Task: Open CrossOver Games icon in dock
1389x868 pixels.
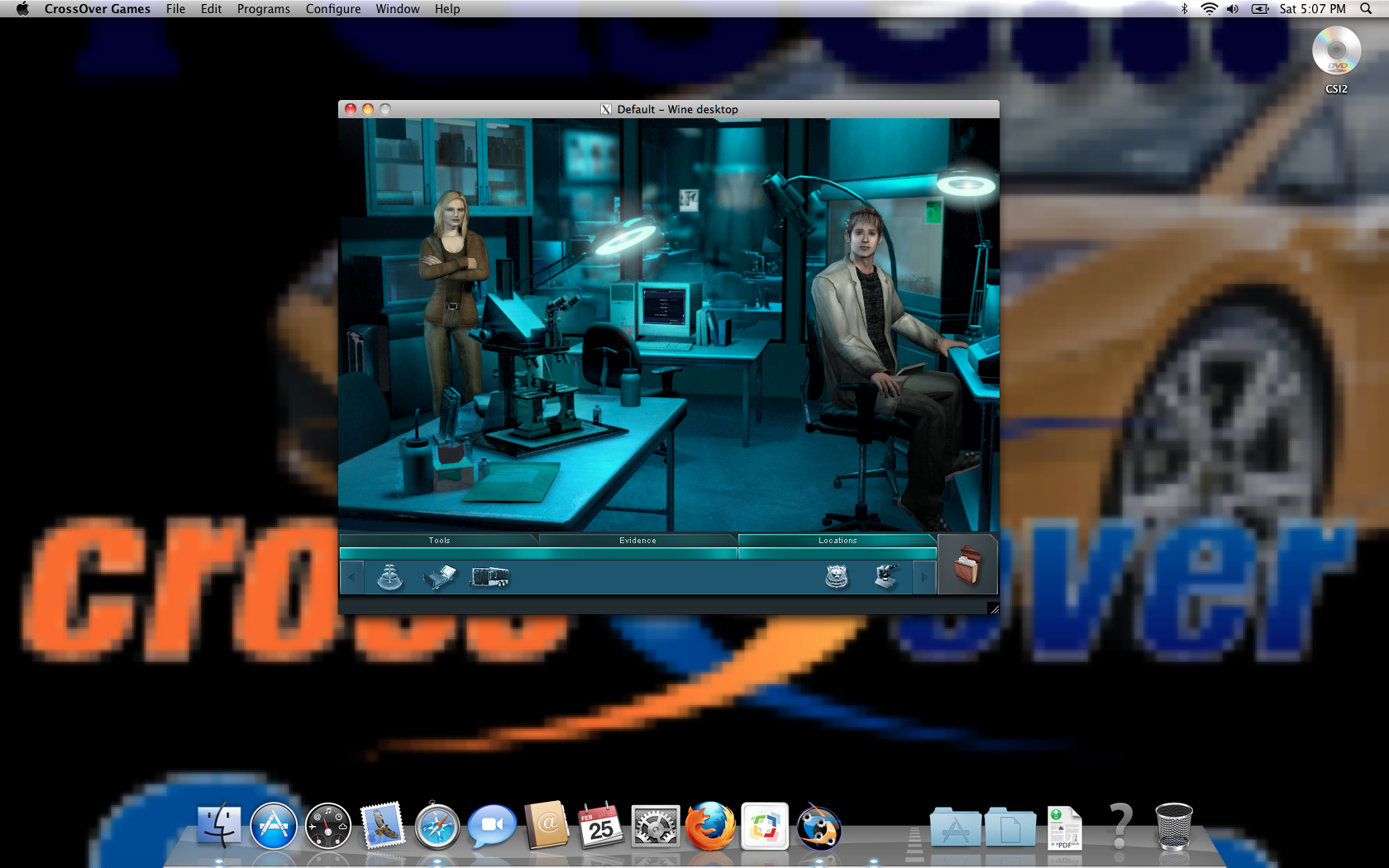Action: (x=819, y=826)
